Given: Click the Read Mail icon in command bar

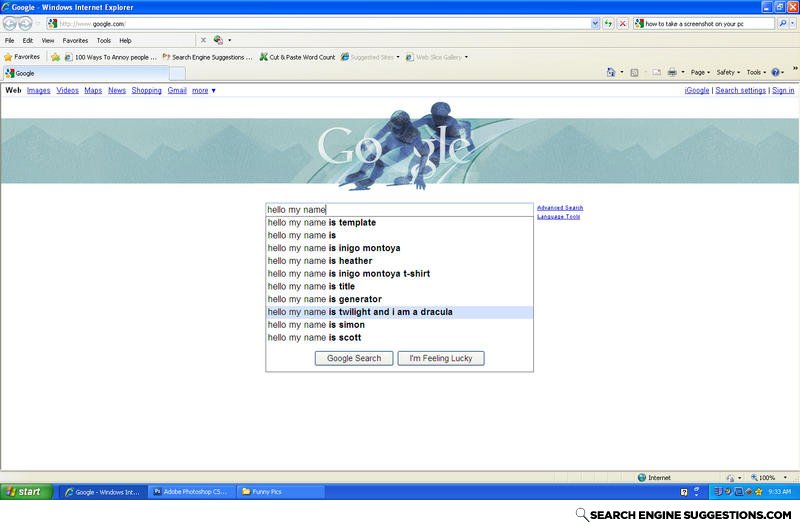Looking at the screenshot, I should point(657,72).
